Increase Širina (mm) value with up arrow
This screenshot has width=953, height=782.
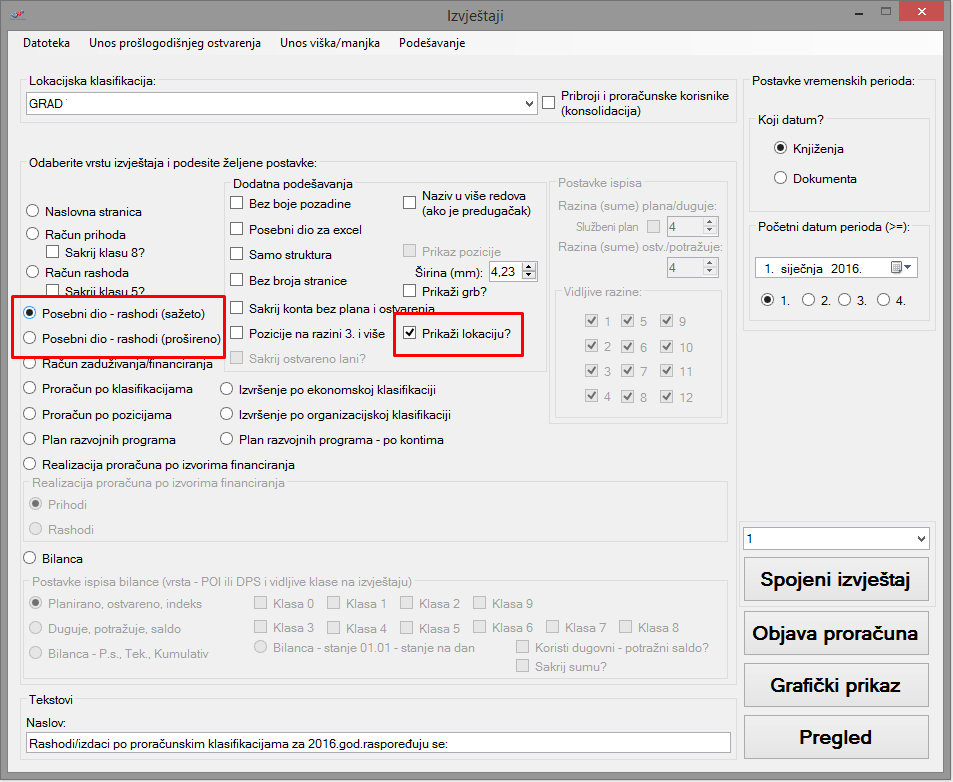(529, 266)
